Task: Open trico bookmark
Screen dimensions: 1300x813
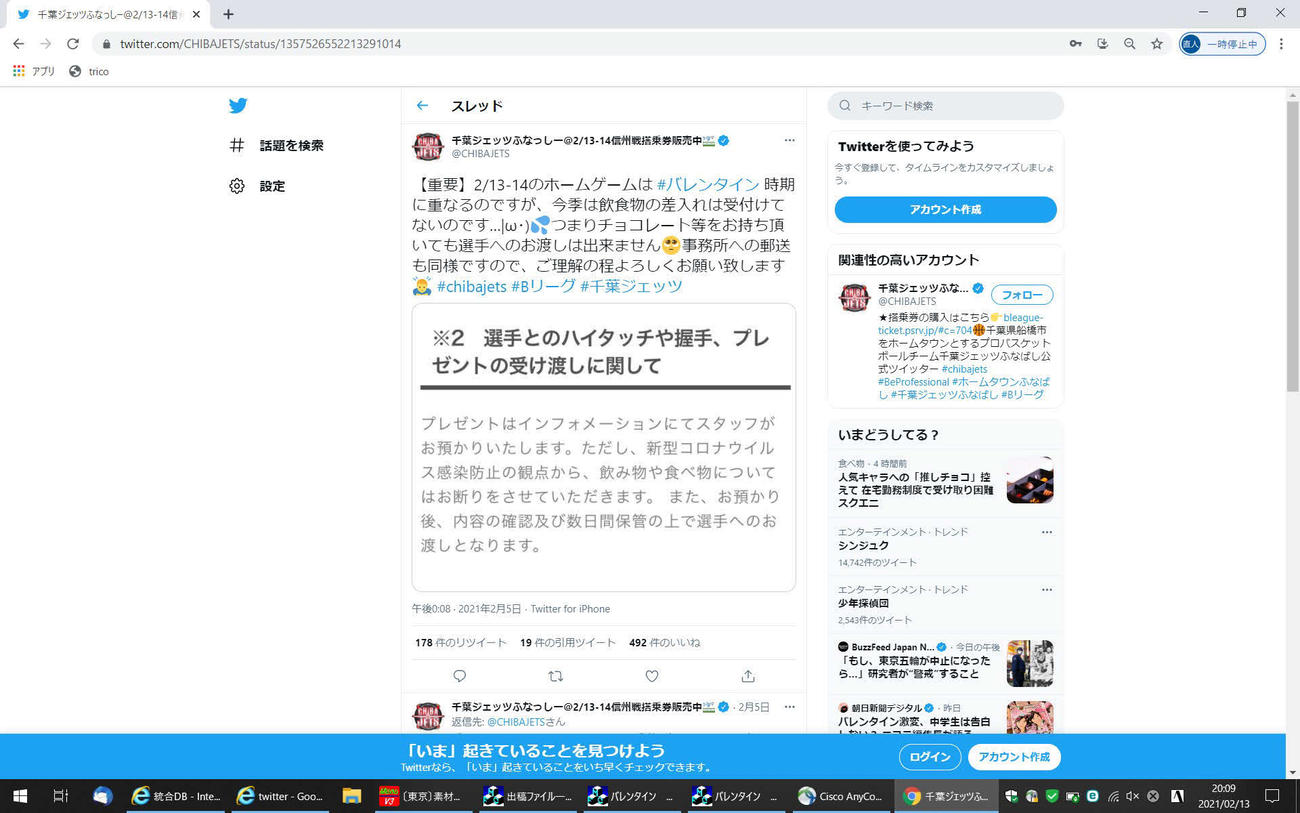Action: coord(88,71)
